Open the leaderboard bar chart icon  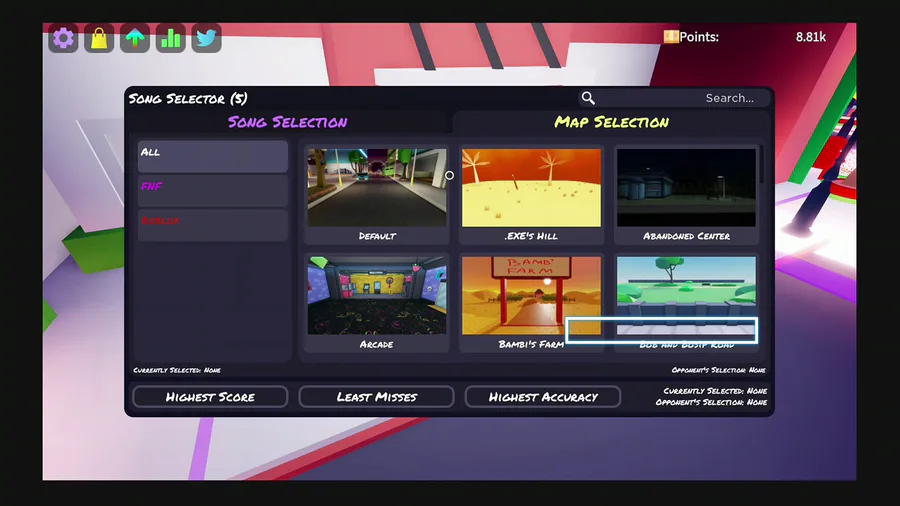170,38
